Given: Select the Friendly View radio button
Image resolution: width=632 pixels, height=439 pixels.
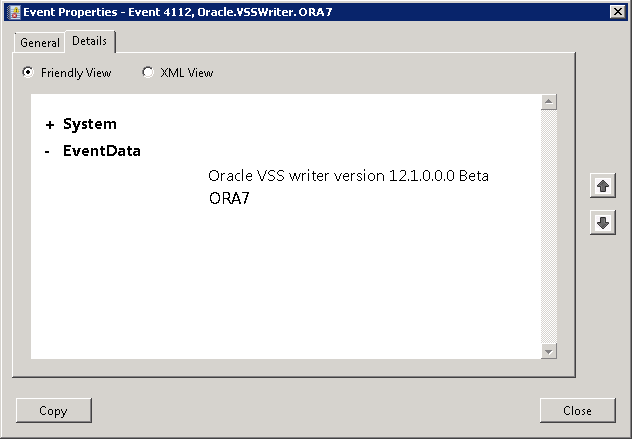Looking at the screenshot, I should click(x=28, y=73).
